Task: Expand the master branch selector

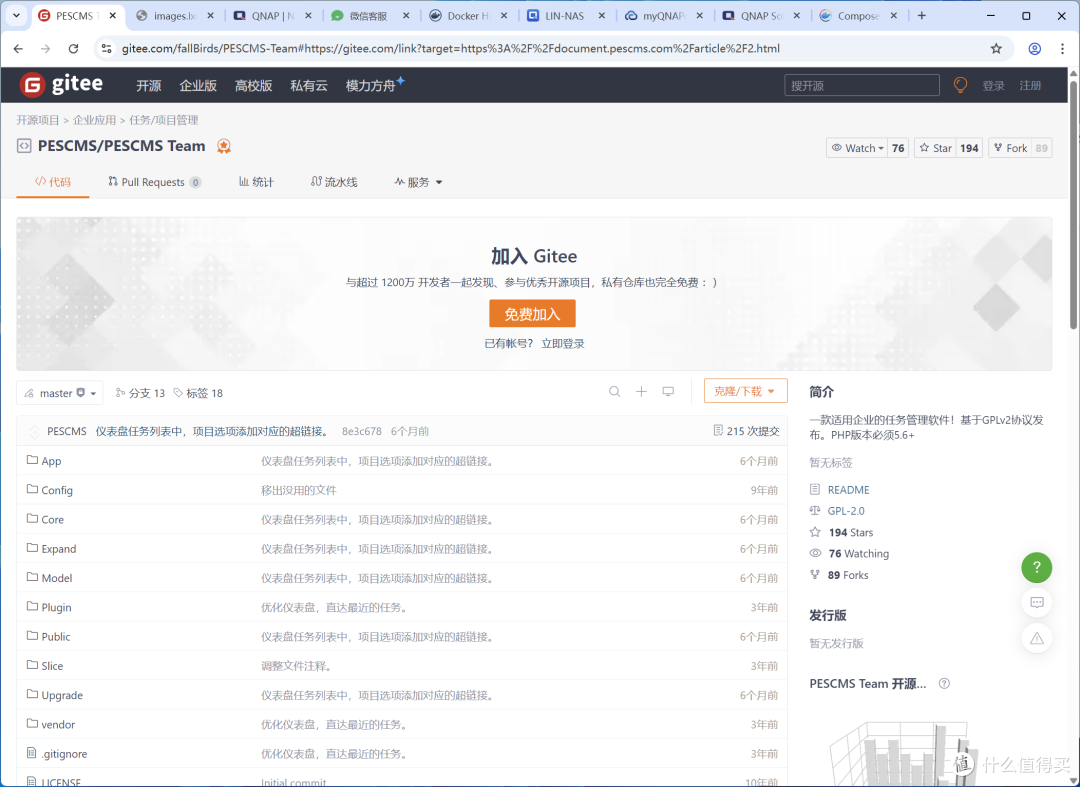Action: 60,393
